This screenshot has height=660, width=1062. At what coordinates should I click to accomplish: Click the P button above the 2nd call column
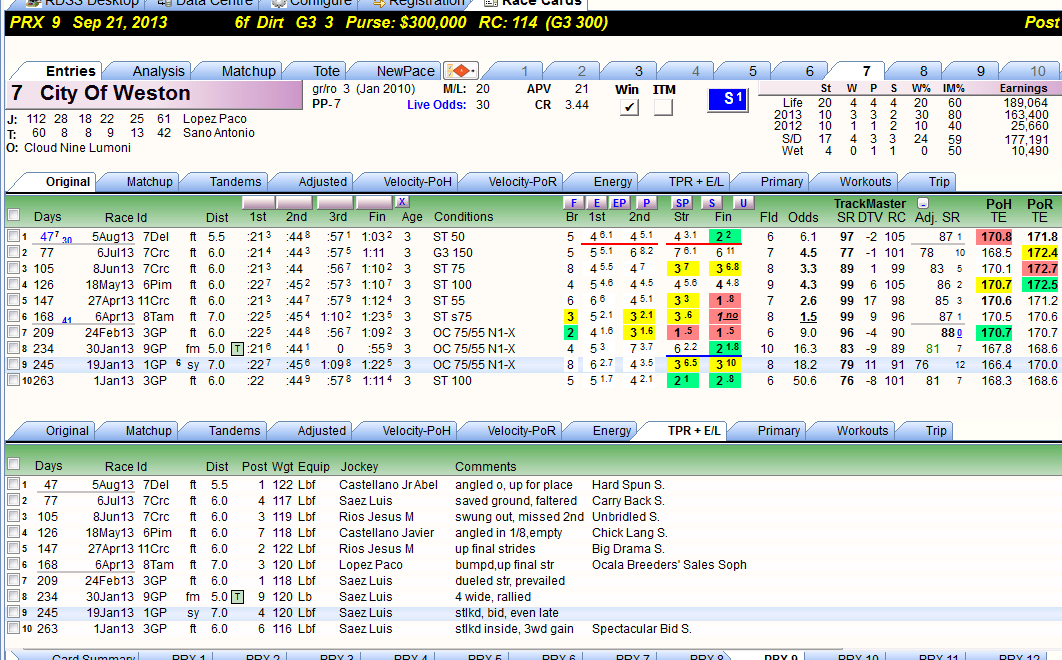pyautogui.click(x=647, y=203)
